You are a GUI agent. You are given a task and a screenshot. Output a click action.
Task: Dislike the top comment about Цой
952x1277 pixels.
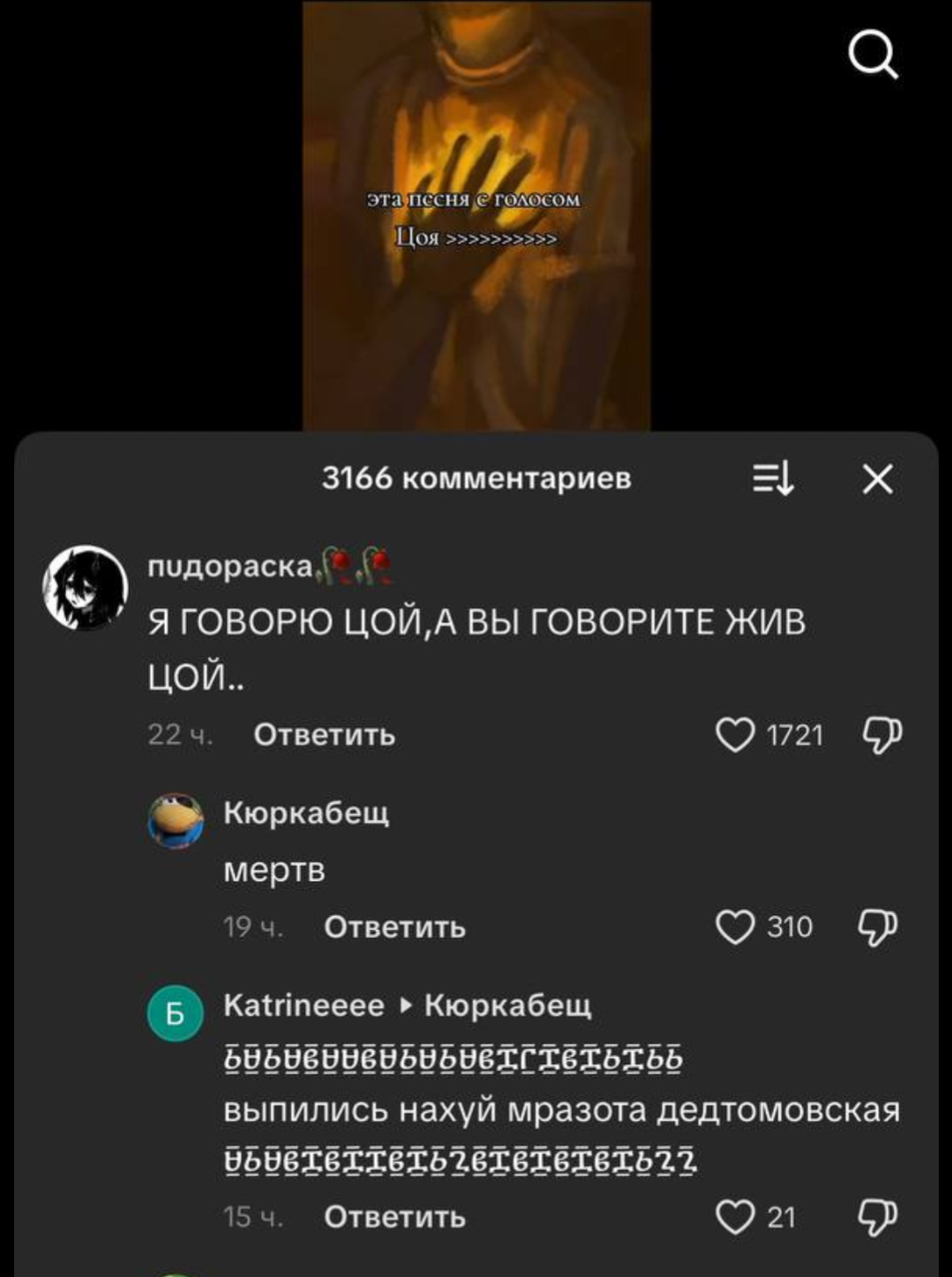[881, 735]
